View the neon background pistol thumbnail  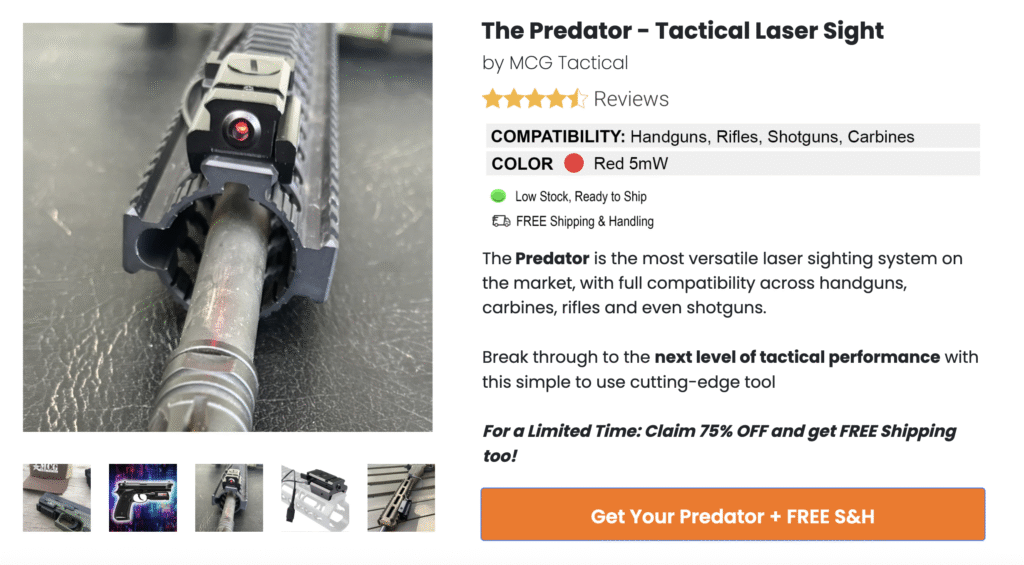tap(143, 497)
